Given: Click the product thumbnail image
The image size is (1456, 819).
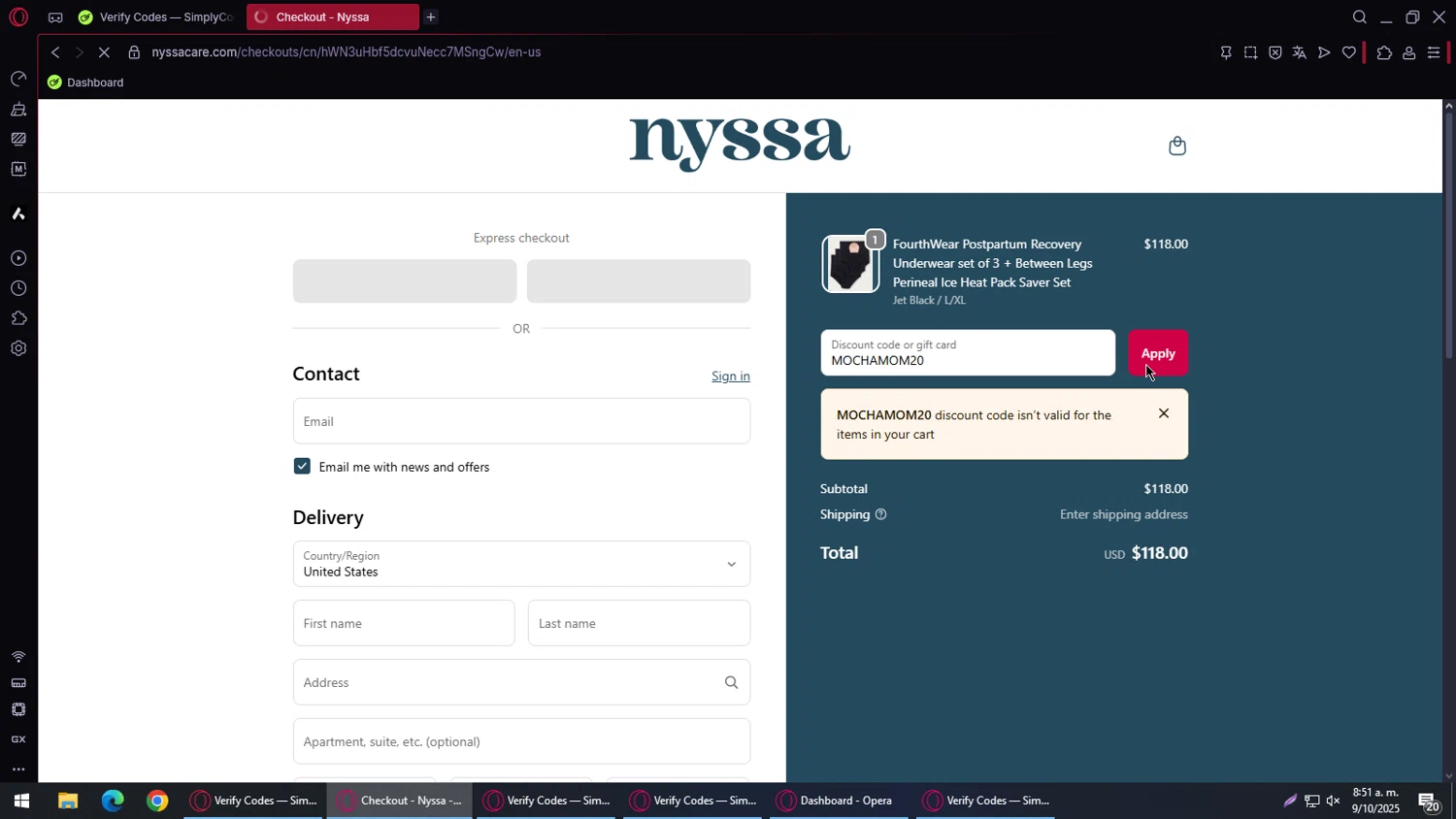Looking at the screenshot, I should coord(850,264).
